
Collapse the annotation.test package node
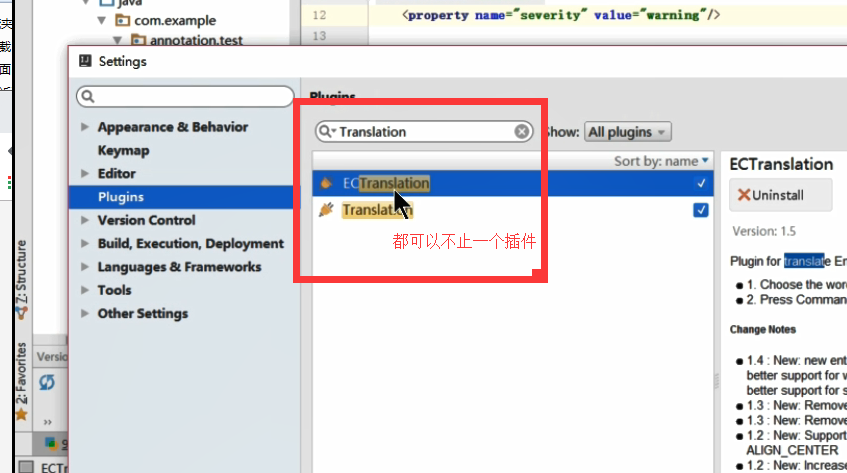pos(117,40)
